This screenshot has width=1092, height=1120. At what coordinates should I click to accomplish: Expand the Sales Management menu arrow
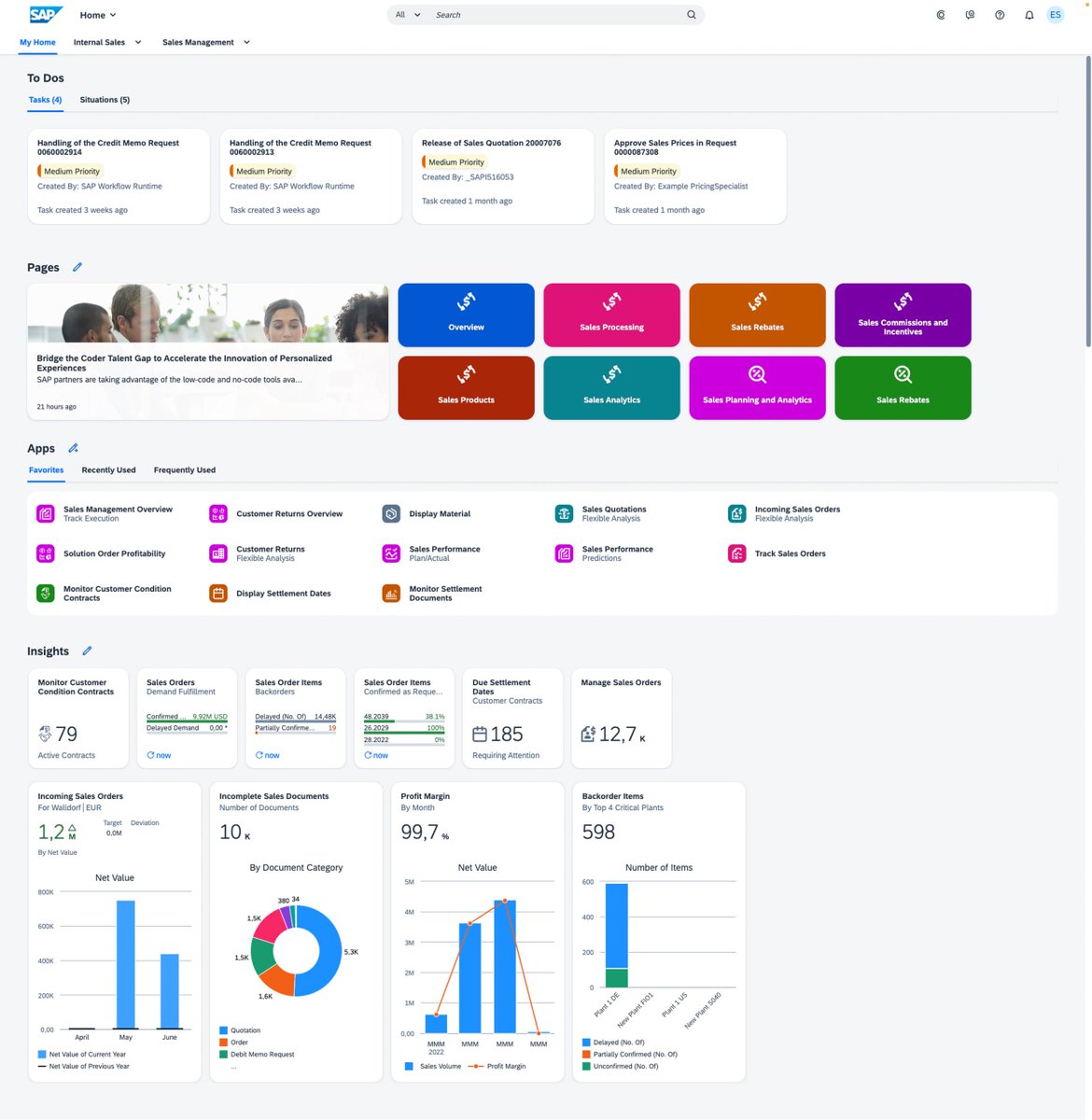tap(246, 42)
